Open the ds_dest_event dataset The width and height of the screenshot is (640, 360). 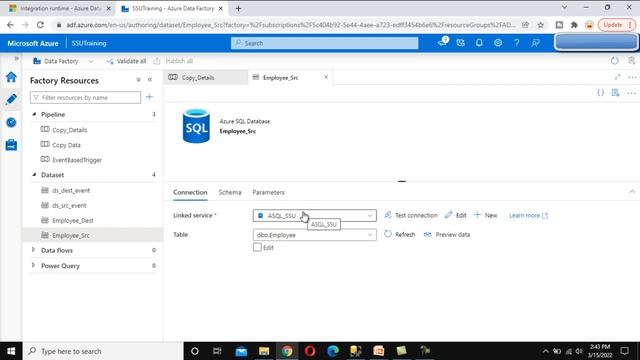coord(71,190)
